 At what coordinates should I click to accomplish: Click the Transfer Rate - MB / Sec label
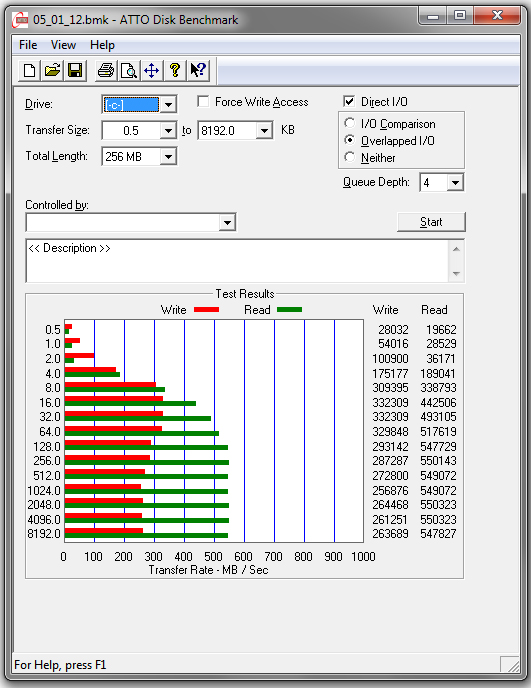(208, 570)
